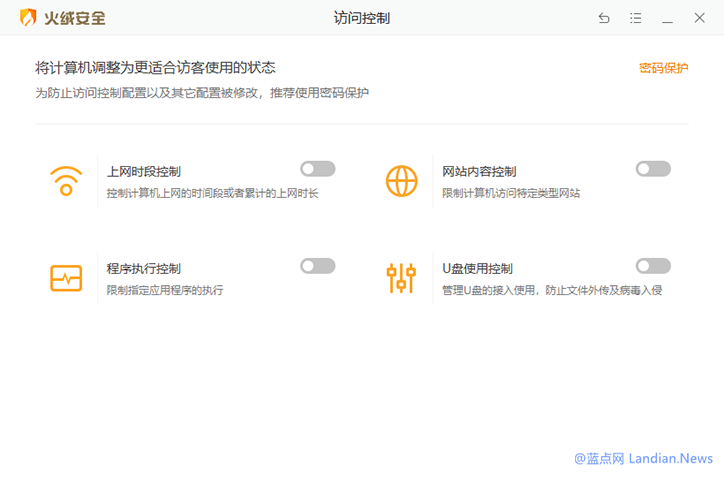Open the 密码保护 link

pyautogui.click(x=664, y=68)
